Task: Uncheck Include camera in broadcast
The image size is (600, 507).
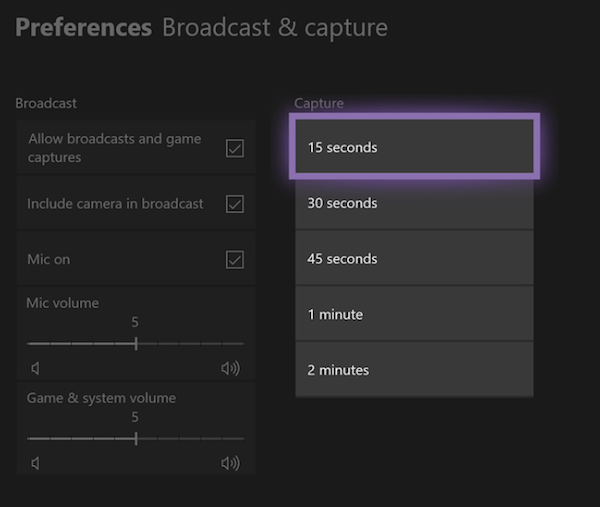Action: coord(235,204)
